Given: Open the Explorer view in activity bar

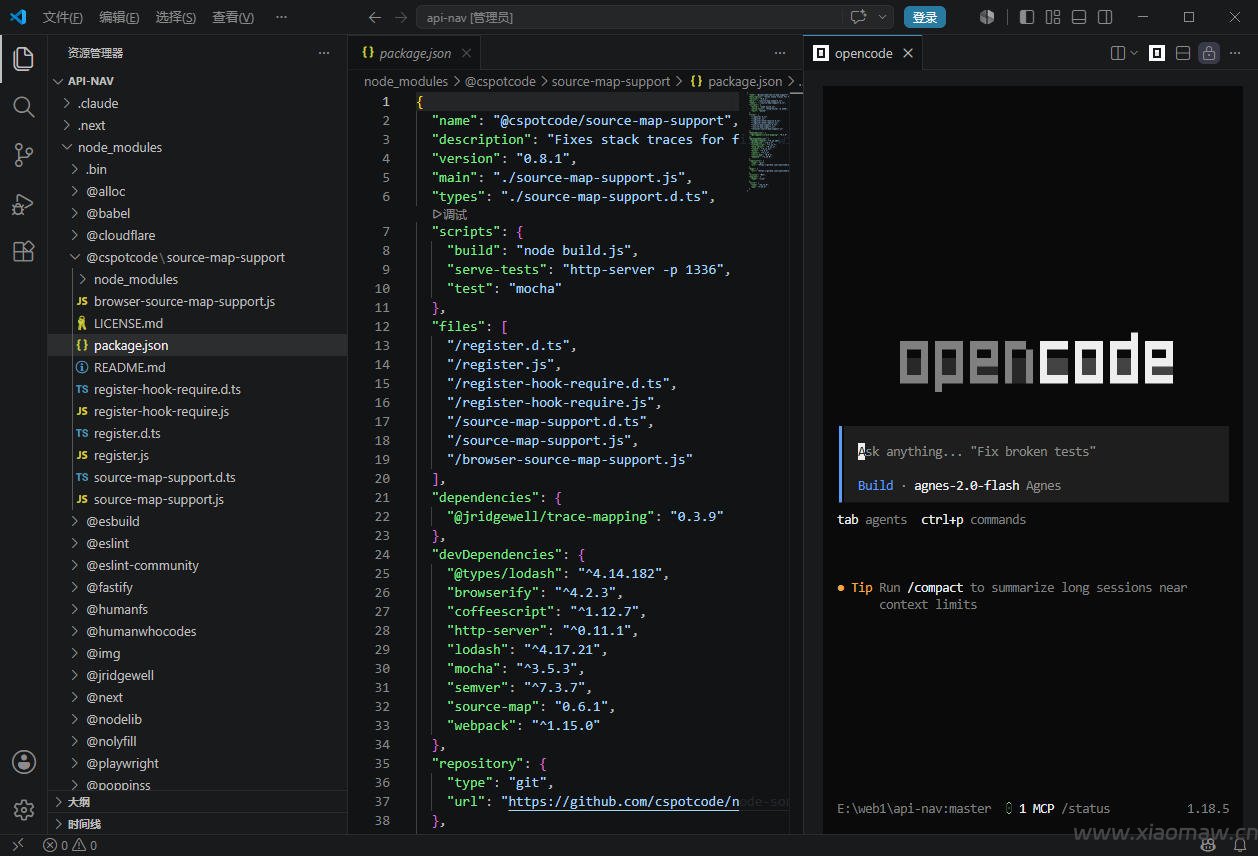Looking at the screenshot, I should 24,59.
